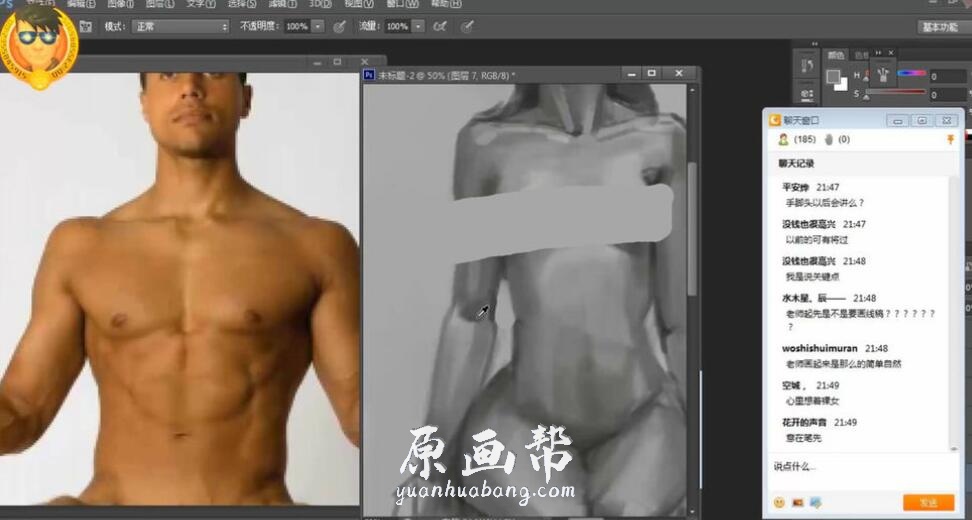Click the foreground color swatch
Screen dimensions: 972x520
[833, 76]
